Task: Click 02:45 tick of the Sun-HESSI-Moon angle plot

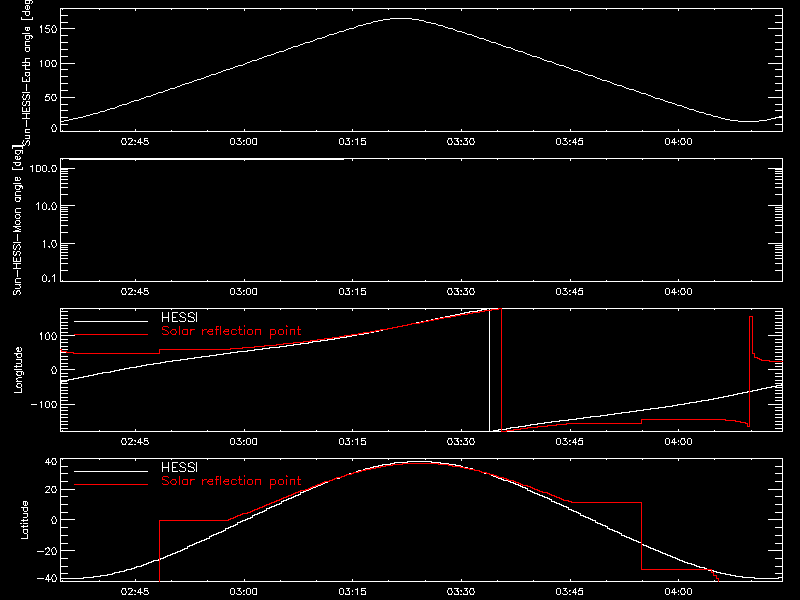Action: 135,292
